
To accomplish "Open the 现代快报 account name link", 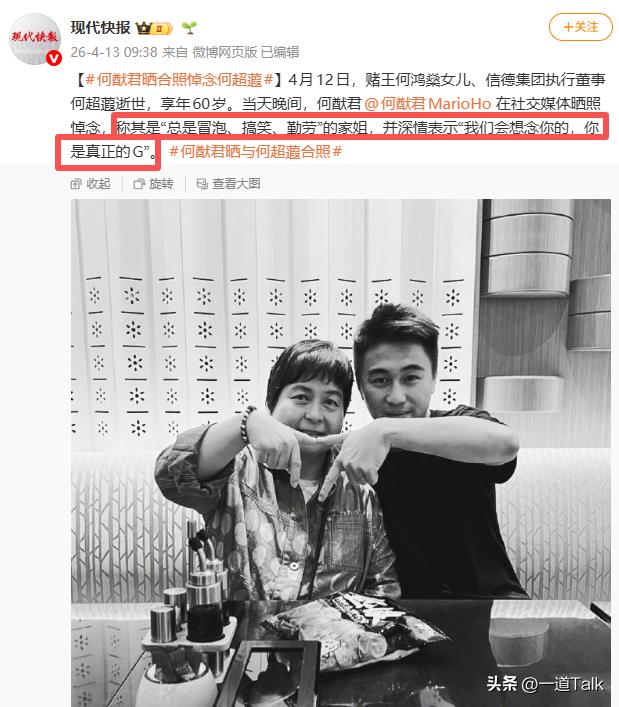I will point(101,28).
